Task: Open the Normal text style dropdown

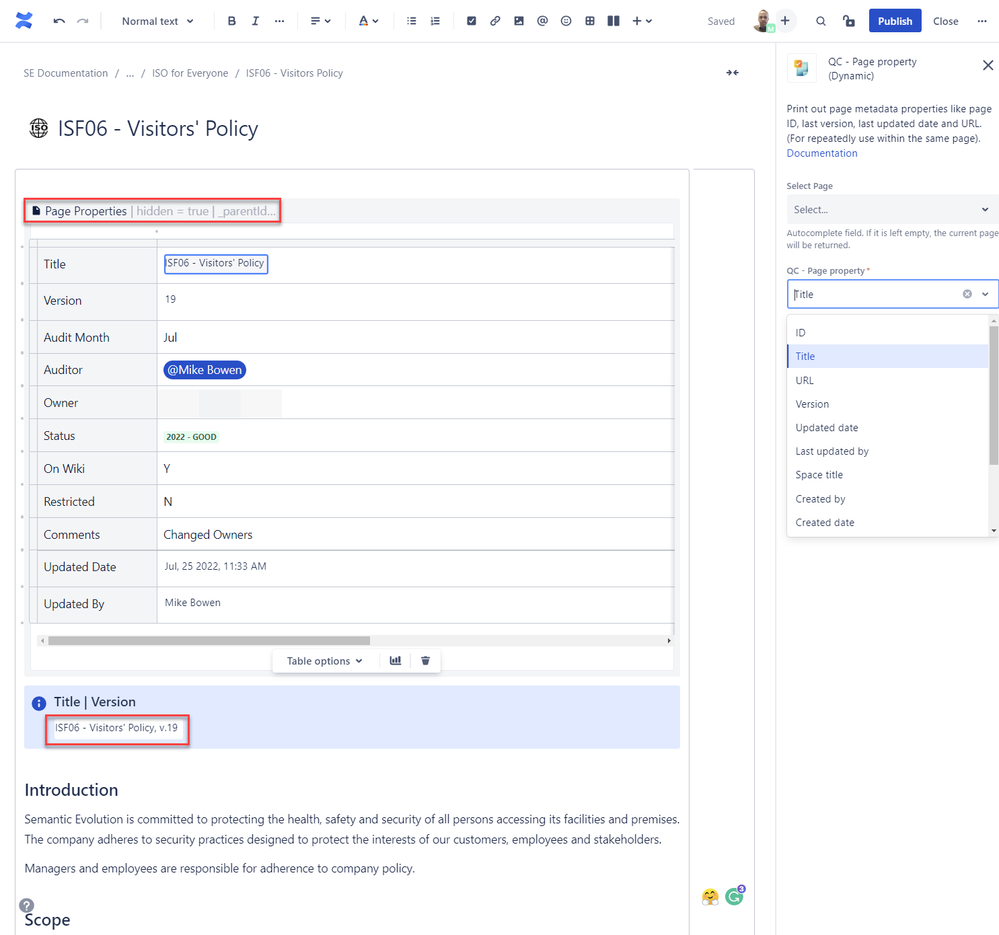Action: pyautogui.click(x=157, y=21)
